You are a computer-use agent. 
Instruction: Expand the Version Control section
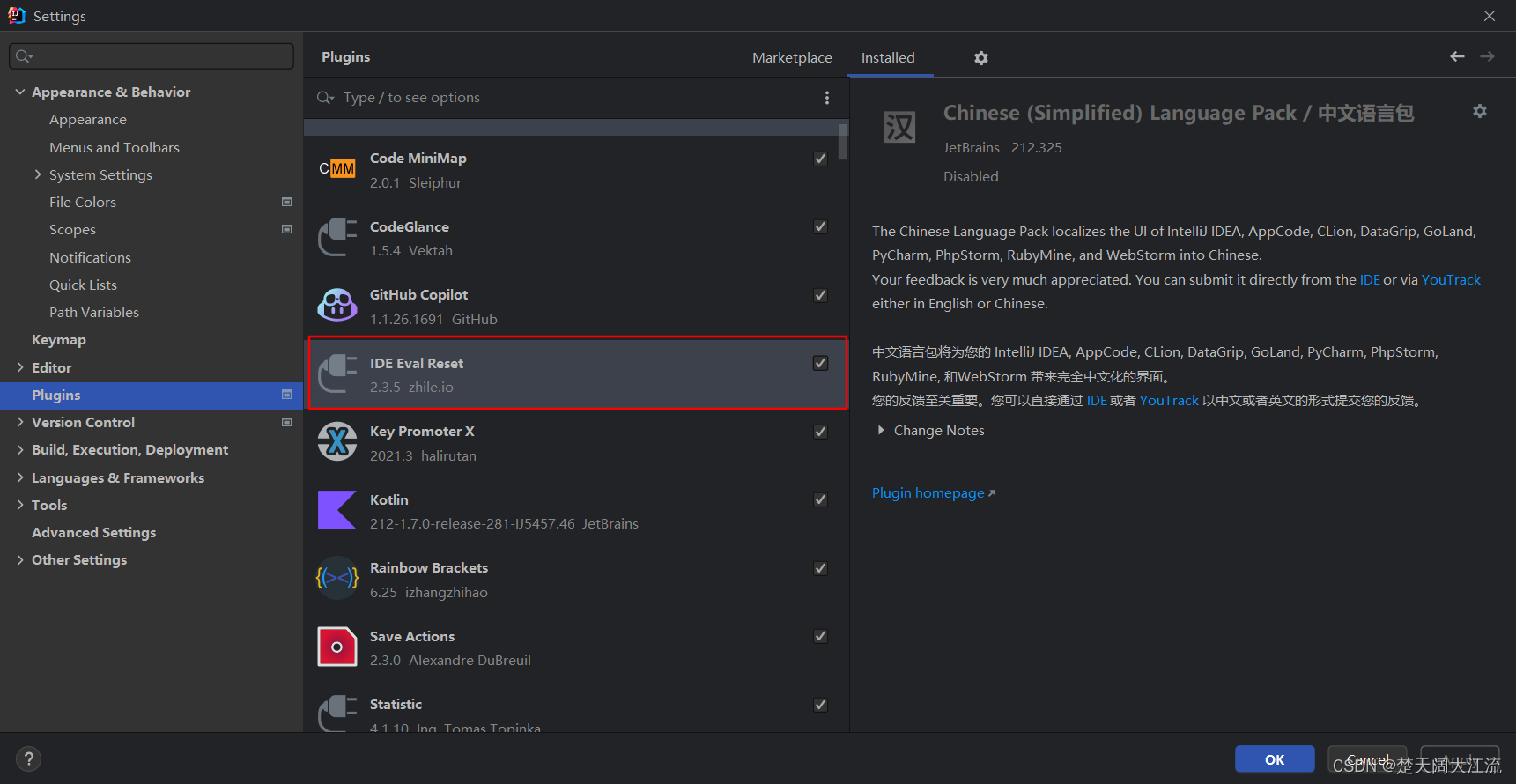[x=19, y=422]
